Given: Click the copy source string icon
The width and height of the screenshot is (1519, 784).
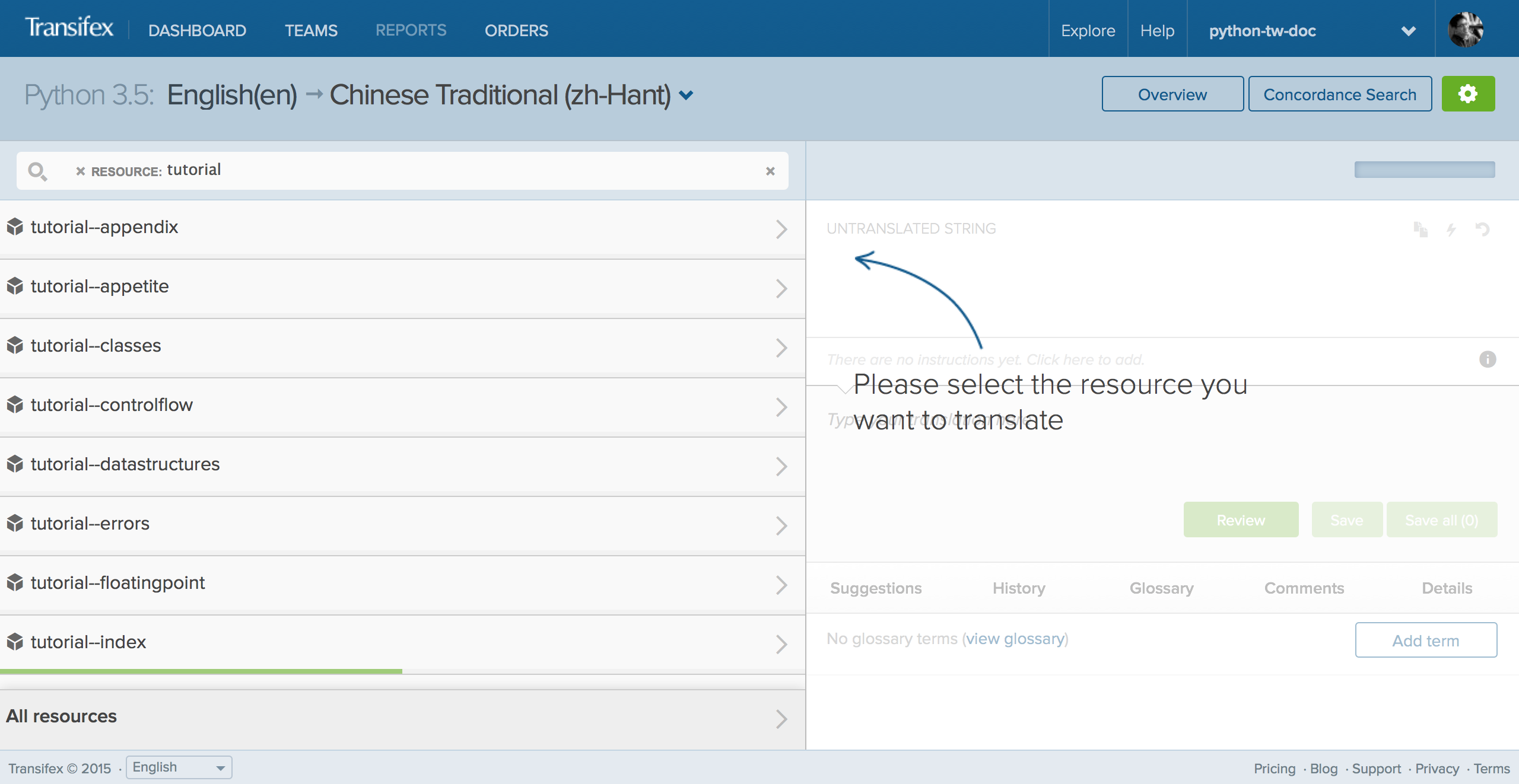Looking at the screenshot, I should (x=1420, y=230).
